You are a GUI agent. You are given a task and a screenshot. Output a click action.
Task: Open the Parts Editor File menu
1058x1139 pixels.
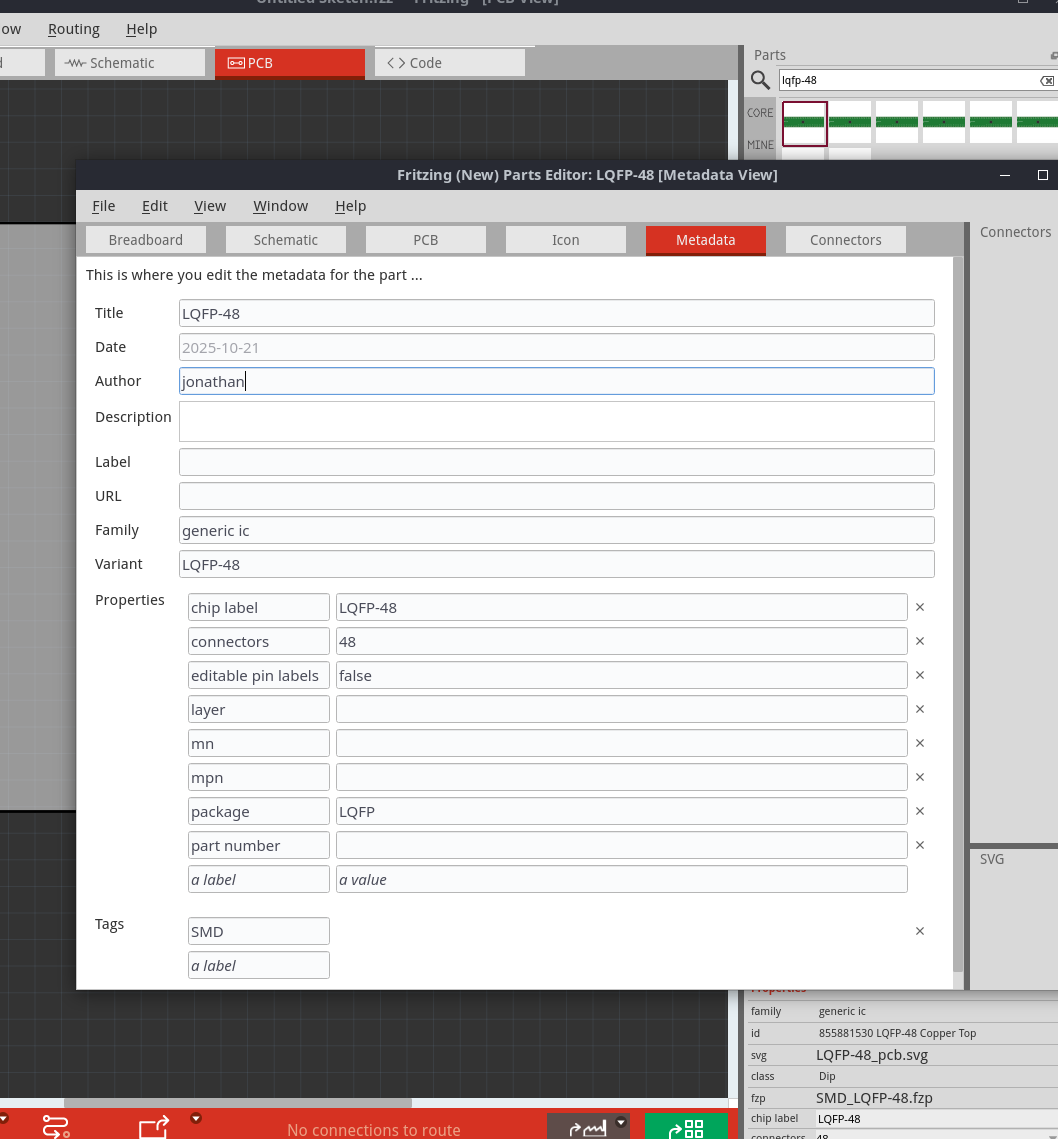tap(103, 206)
